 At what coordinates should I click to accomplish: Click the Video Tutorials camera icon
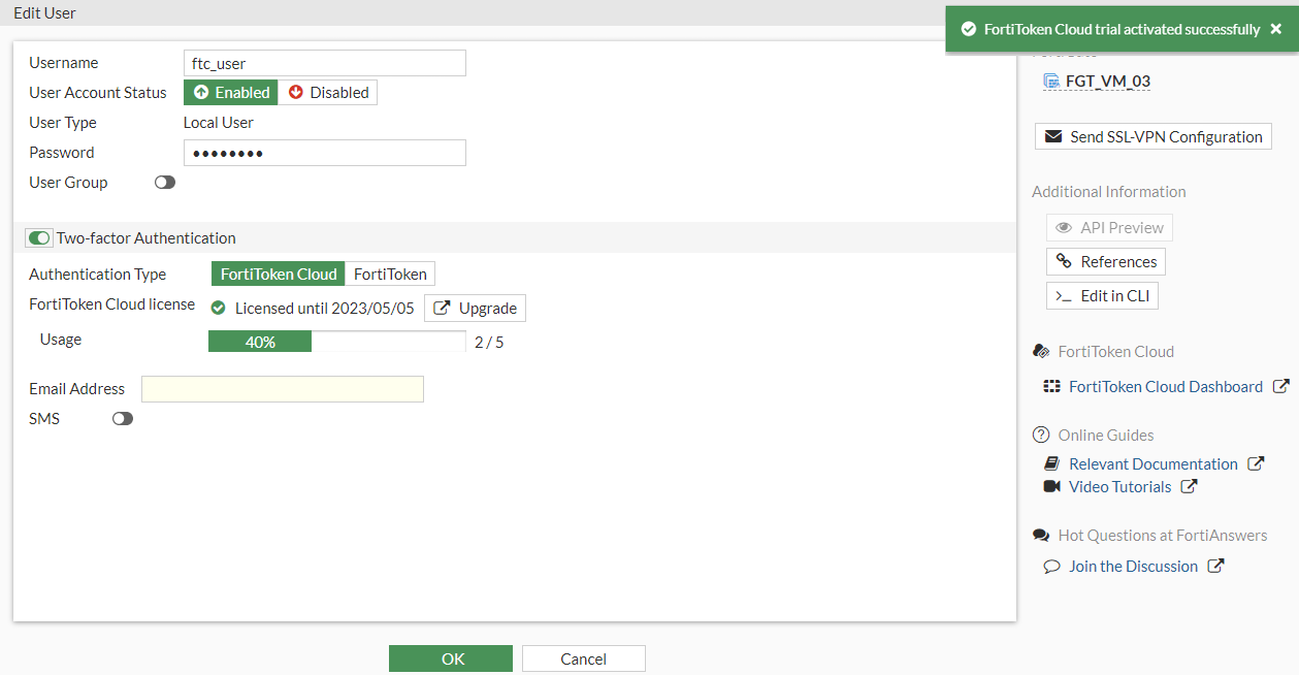tap(1051, 486)
